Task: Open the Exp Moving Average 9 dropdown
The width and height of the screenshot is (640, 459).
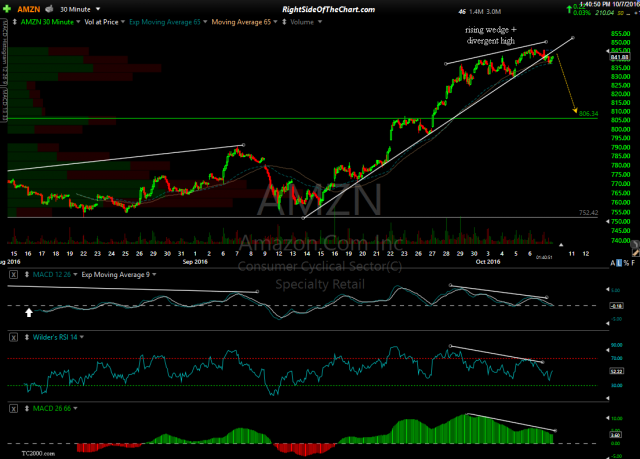Action: (154, 275)
